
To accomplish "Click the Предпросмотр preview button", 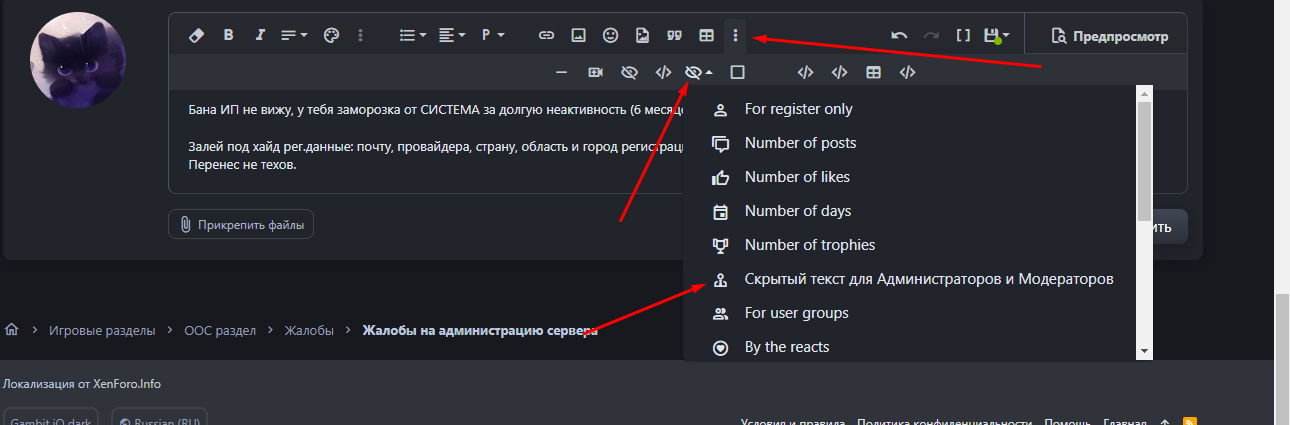I will 1110,36.
